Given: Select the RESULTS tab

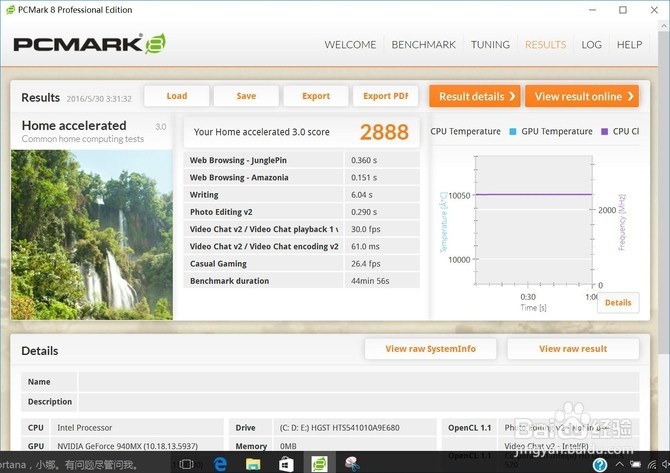Looking at the screenshot, I should tap(545, 44).
